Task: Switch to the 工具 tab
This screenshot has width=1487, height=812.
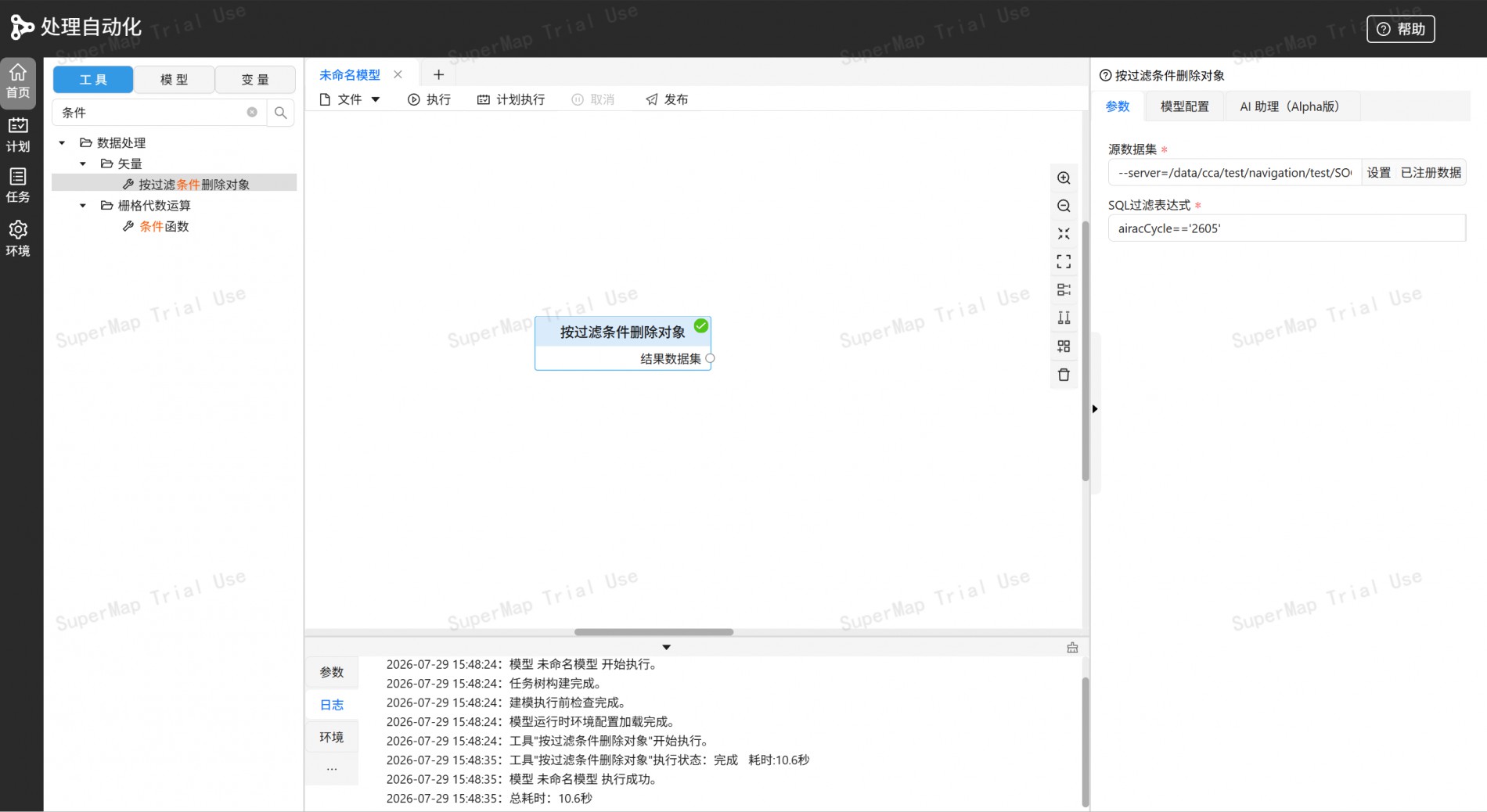Action: 93,80
